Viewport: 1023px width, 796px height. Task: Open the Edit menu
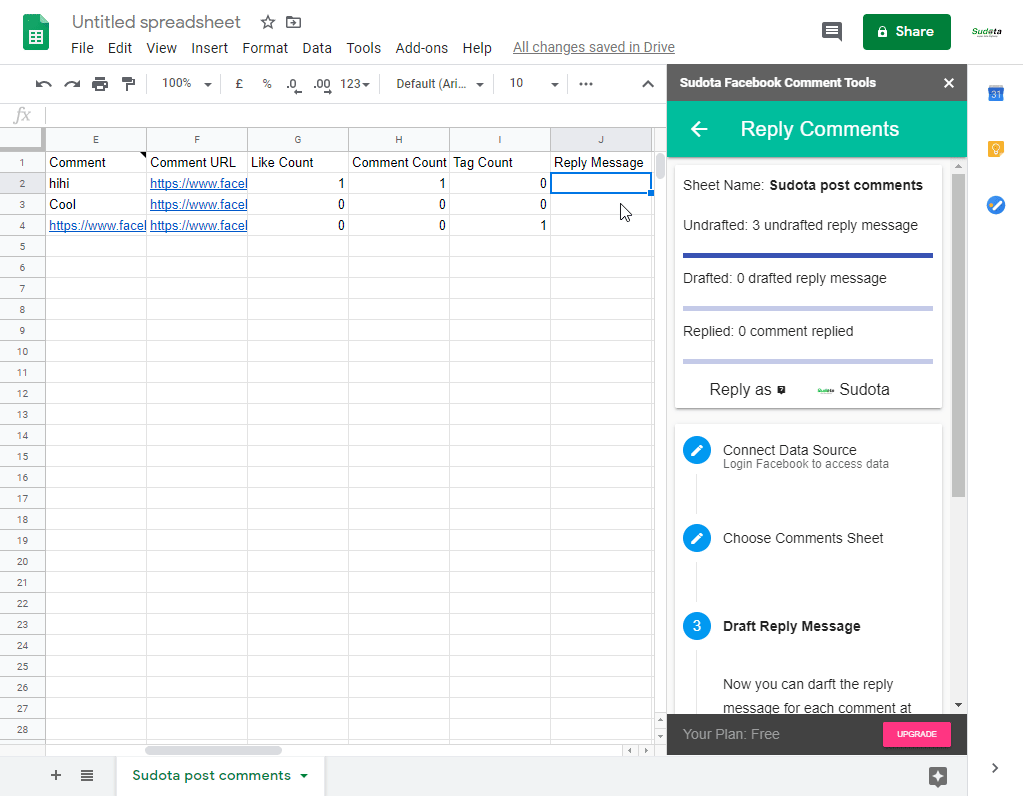tap(120, 48)
